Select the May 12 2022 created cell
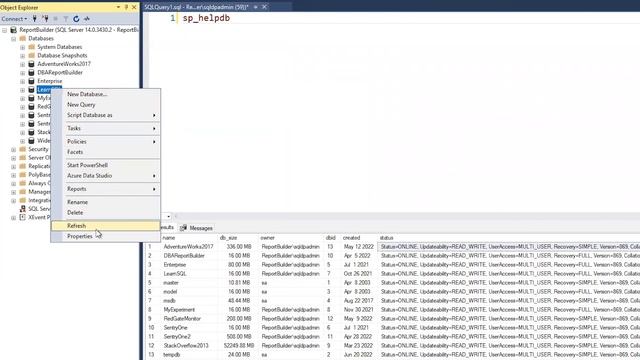The height and width of the screenshot is (360, 640). (359, 247)
